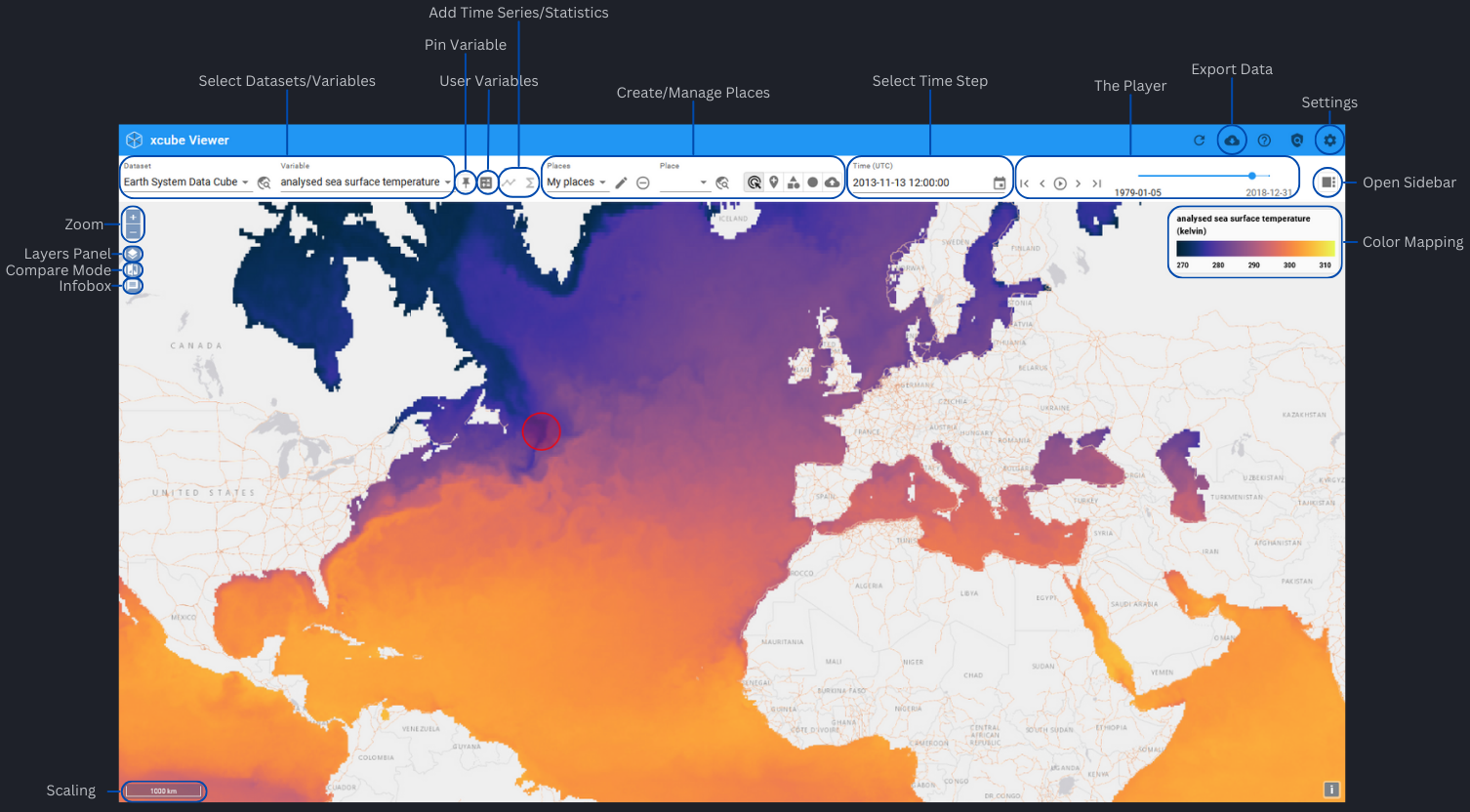
Task: Locate the selected place in the map
Action: pyautogui.click(x=722, y=183)
